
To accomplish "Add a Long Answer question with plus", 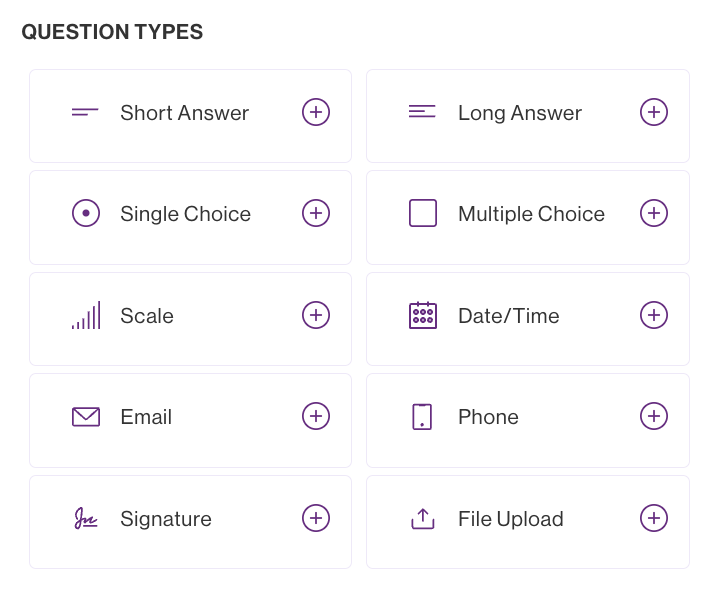I will (x=654, y=112).
